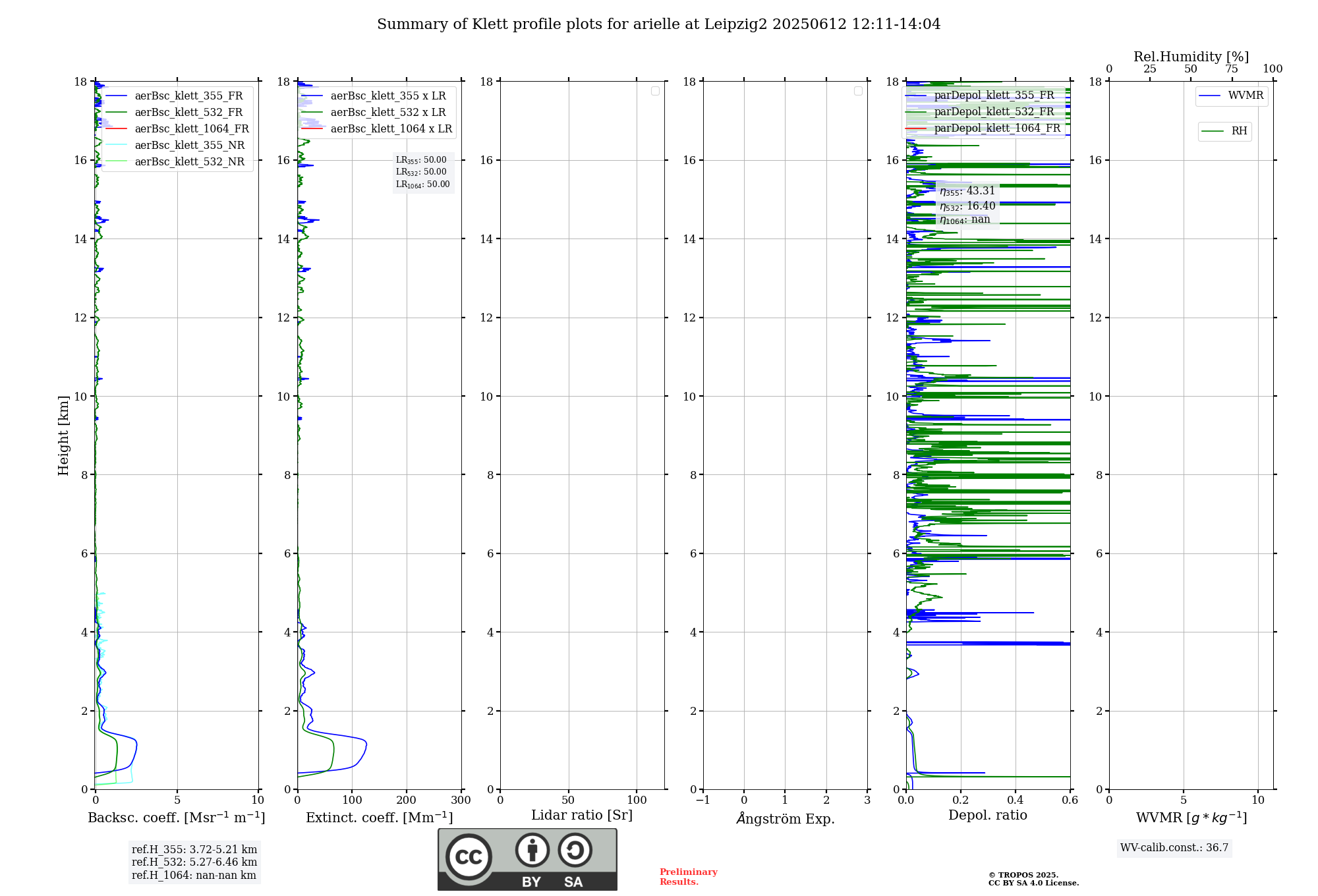The width and height of the screenshot is (1318, 896).
Task: Click the Rel.Humidity [%] top axis label
Action: (1191, 57)
